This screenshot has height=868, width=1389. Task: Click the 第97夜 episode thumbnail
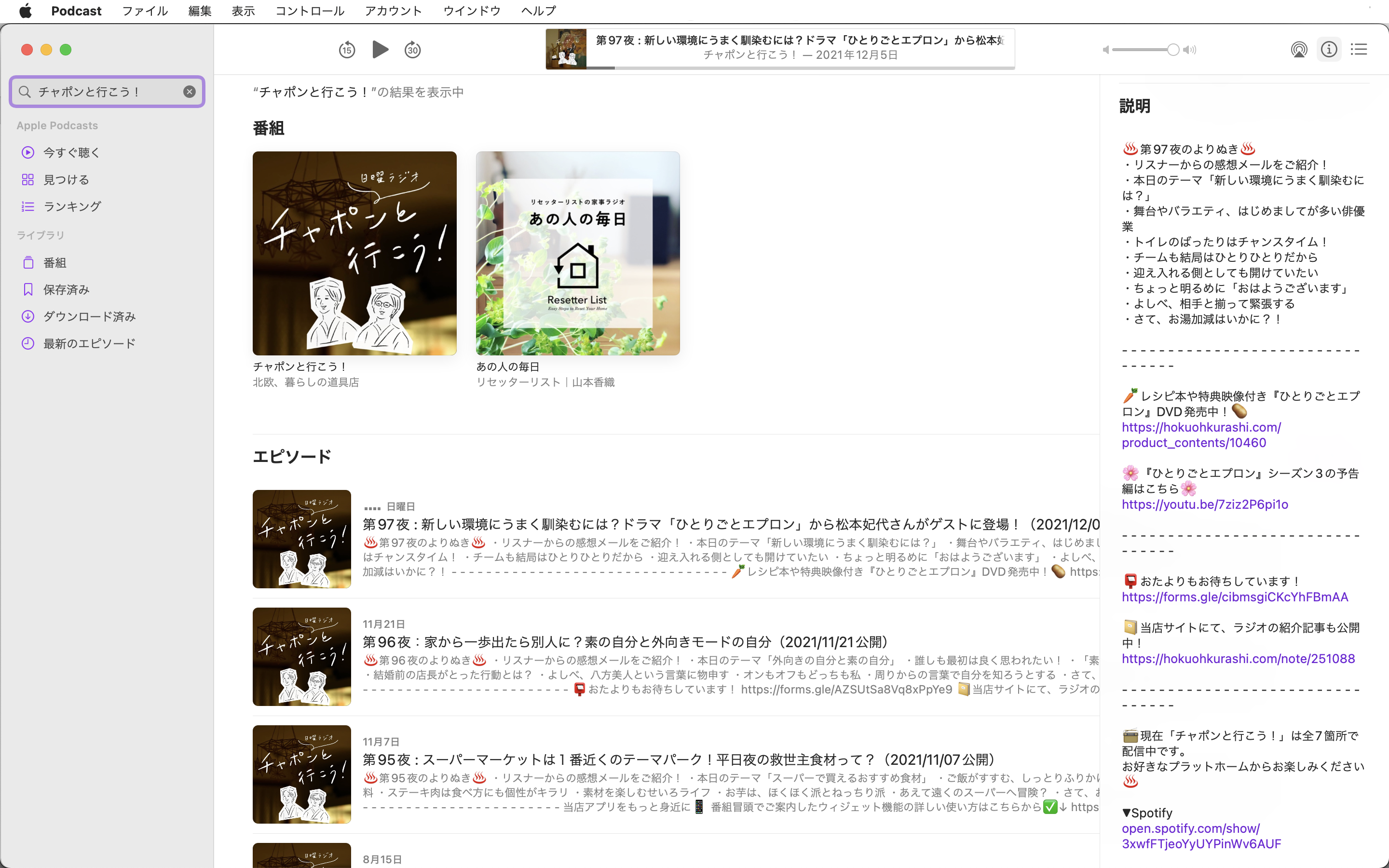302,539
